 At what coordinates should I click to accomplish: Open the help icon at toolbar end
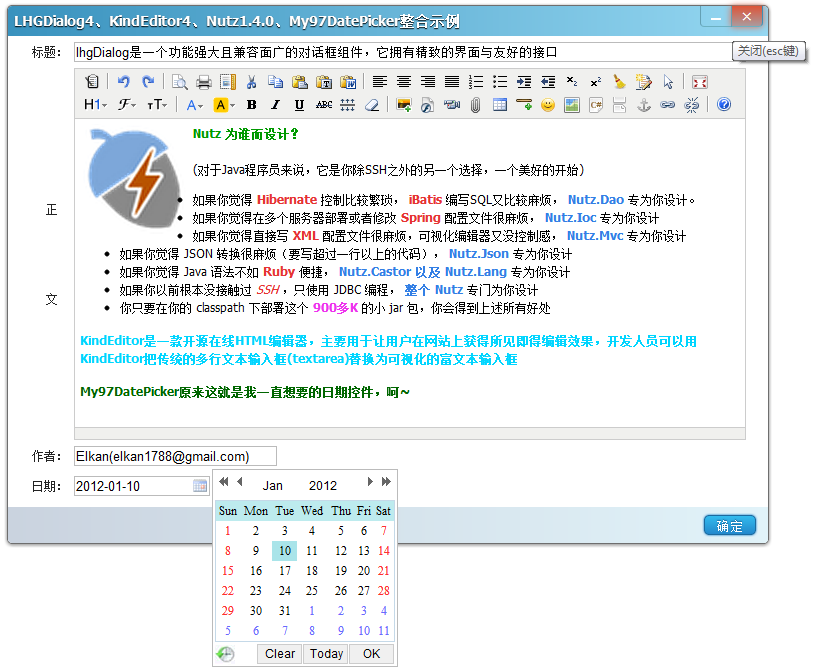point(724,105)
